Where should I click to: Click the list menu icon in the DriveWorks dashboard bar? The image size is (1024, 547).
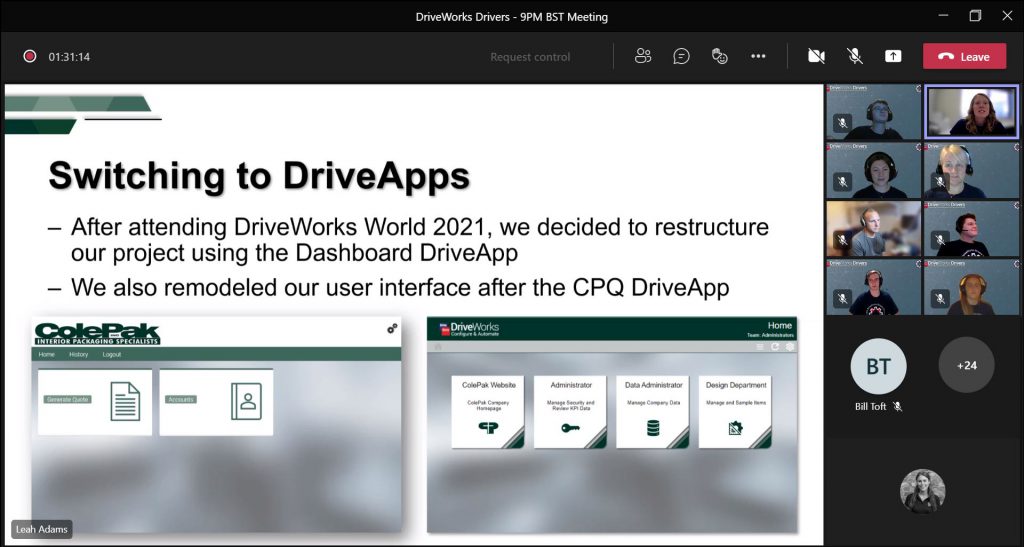click(760, 347)
